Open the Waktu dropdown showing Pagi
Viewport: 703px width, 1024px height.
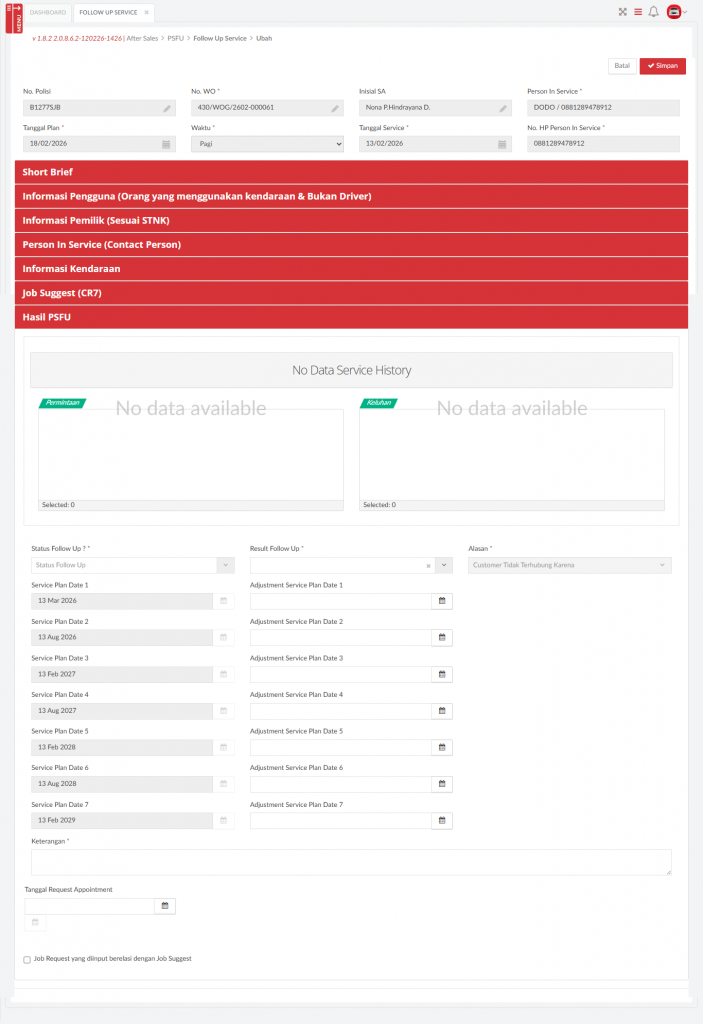pos(267,144)
